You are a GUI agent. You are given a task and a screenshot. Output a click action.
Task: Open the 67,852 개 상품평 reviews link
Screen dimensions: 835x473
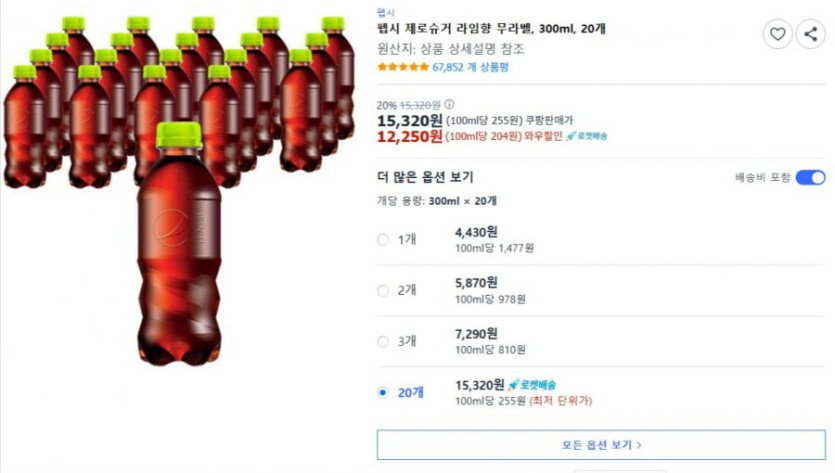click(x=470, y=67)
